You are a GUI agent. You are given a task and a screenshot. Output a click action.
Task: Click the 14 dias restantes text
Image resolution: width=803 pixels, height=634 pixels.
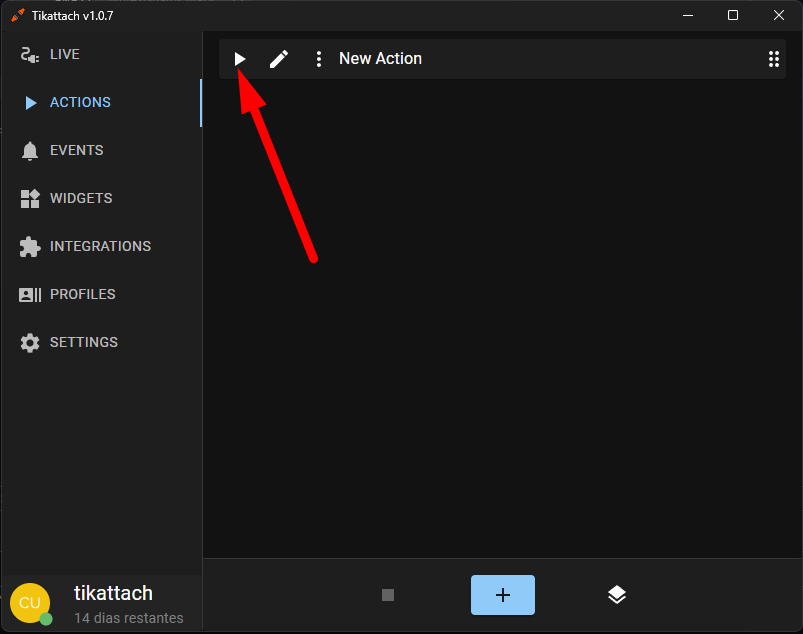pyautogui.click(x=129, y=618)
